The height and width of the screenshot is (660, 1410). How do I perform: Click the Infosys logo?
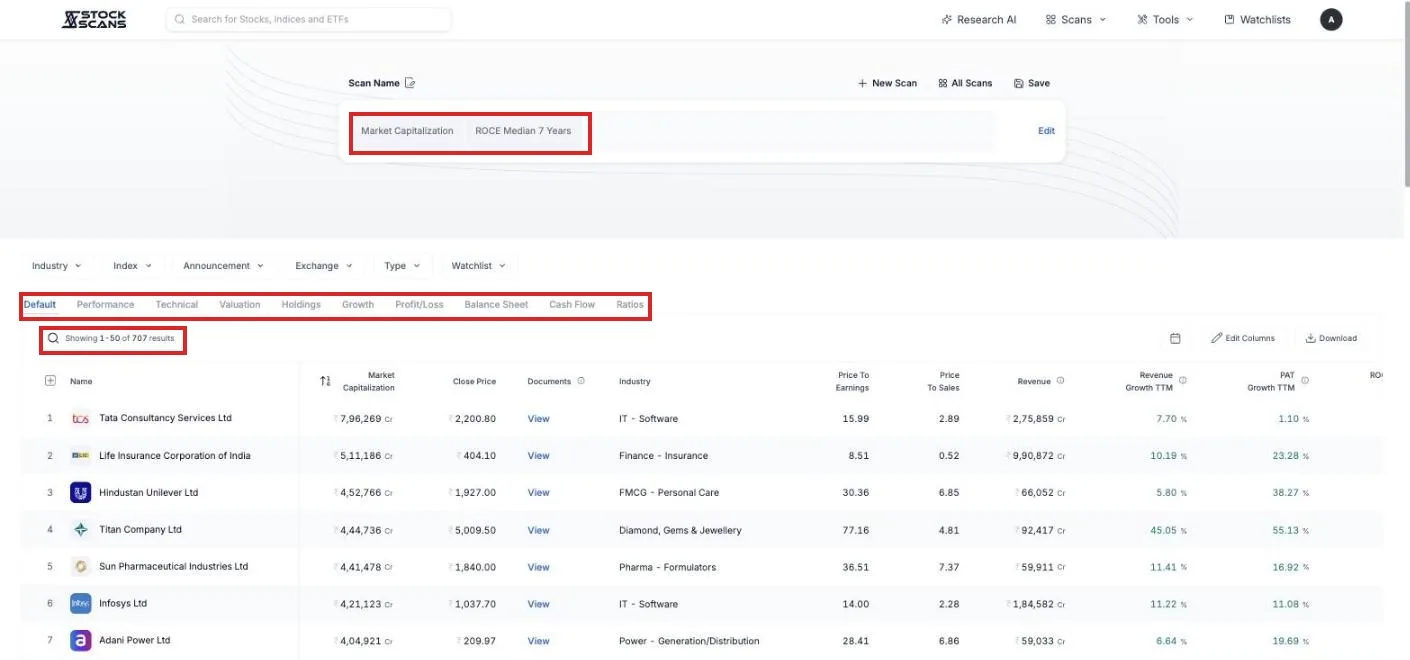(81, 604)
